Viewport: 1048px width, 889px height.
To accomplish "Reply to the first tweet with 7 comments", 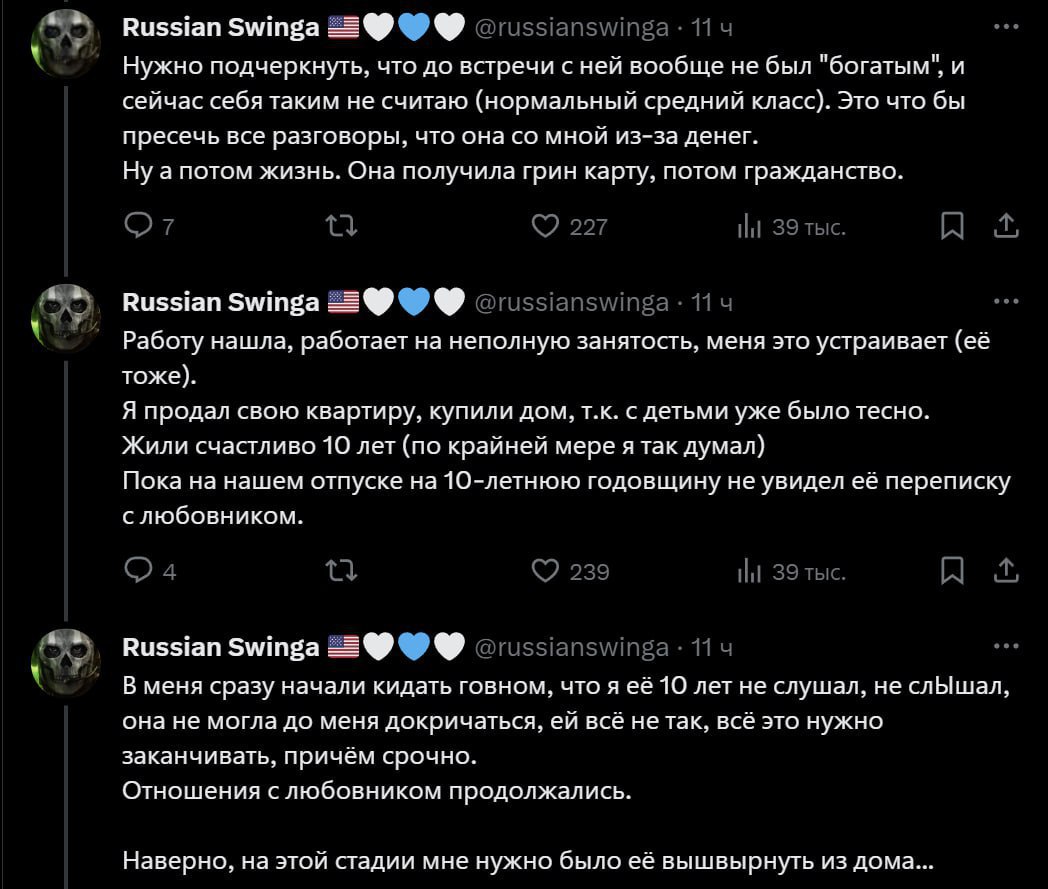I will (137, 227).
